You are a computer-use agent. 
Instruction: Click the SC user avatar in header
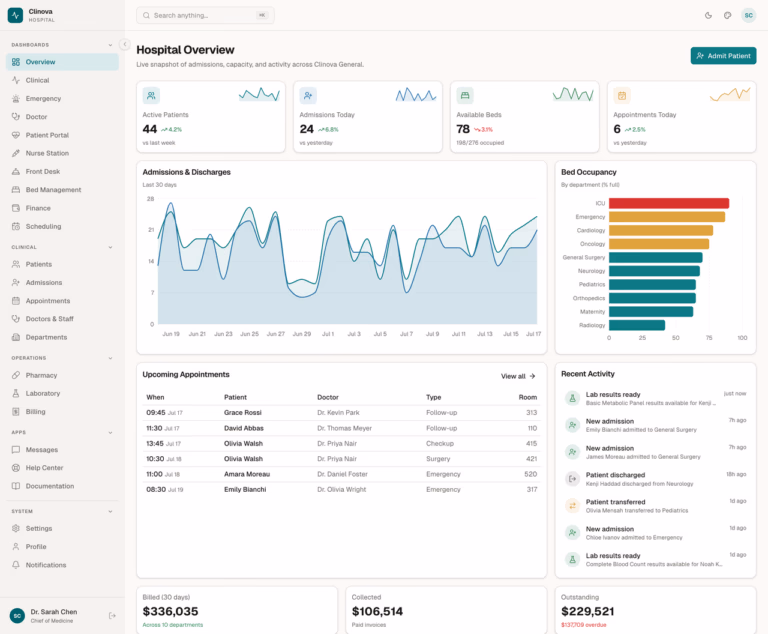(x=748, y=15)
